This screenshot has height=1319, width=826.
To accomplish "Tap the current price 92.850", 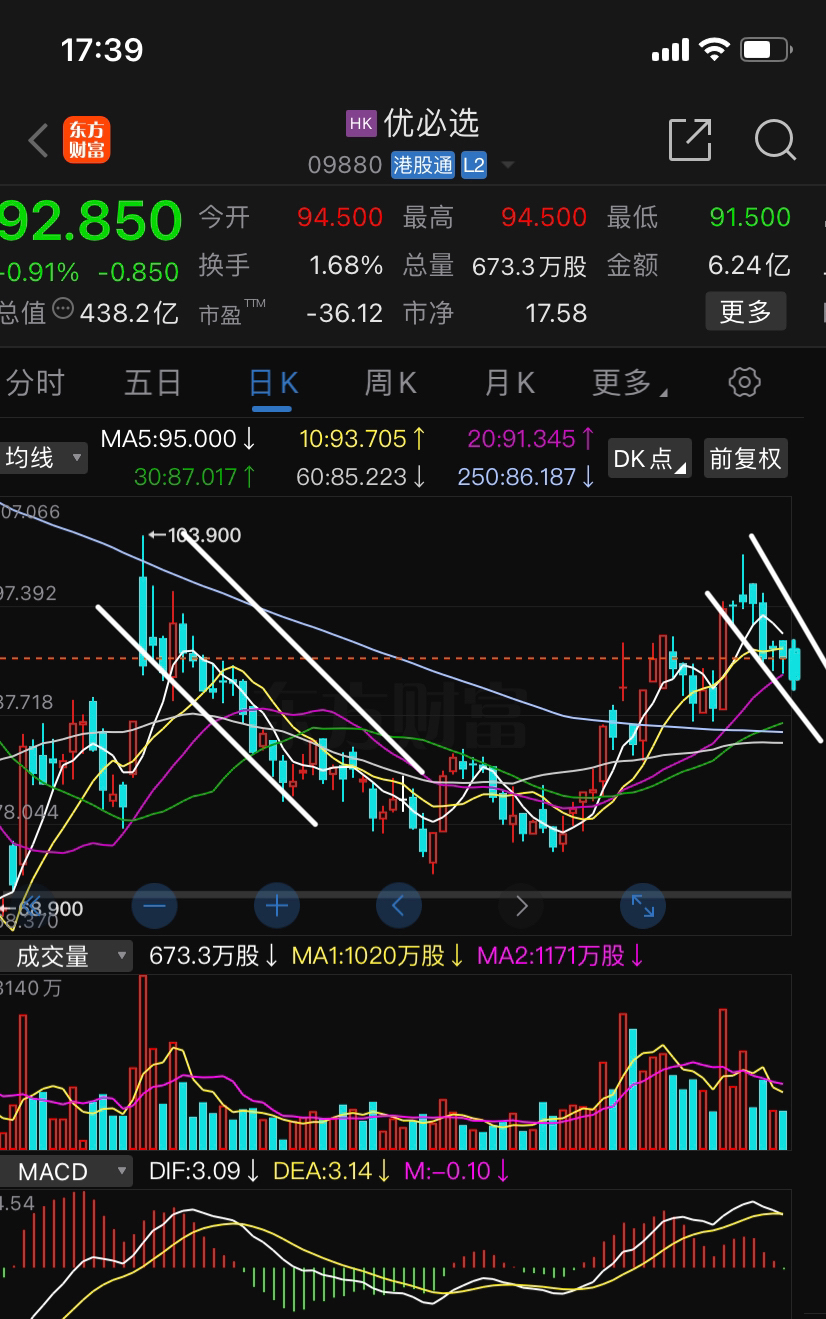I will pyautogui.click(x=90, y=221).
